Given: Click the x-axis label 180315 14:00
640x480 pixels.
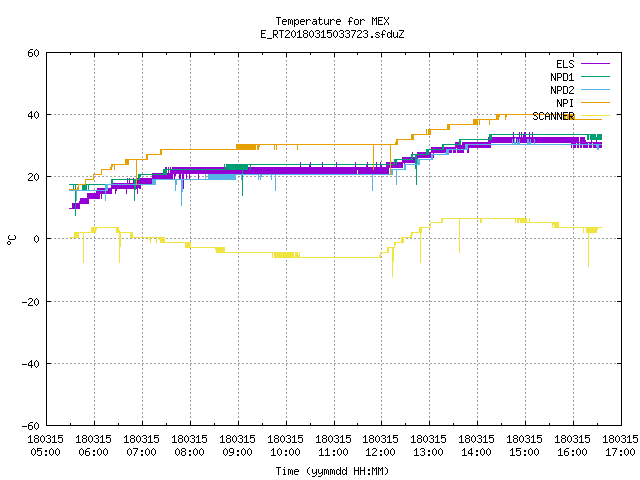Looking at the screenshot, I should tap(476, 446).
